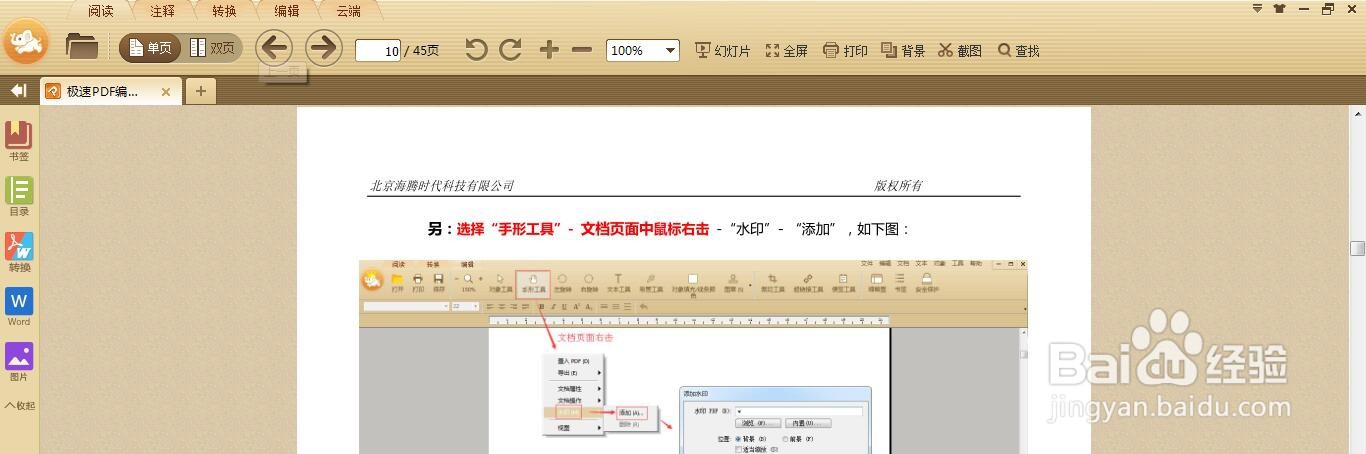Open the 查找 search tool
Viewport: 1366px width, 454px height.
tap(1019, 50)
